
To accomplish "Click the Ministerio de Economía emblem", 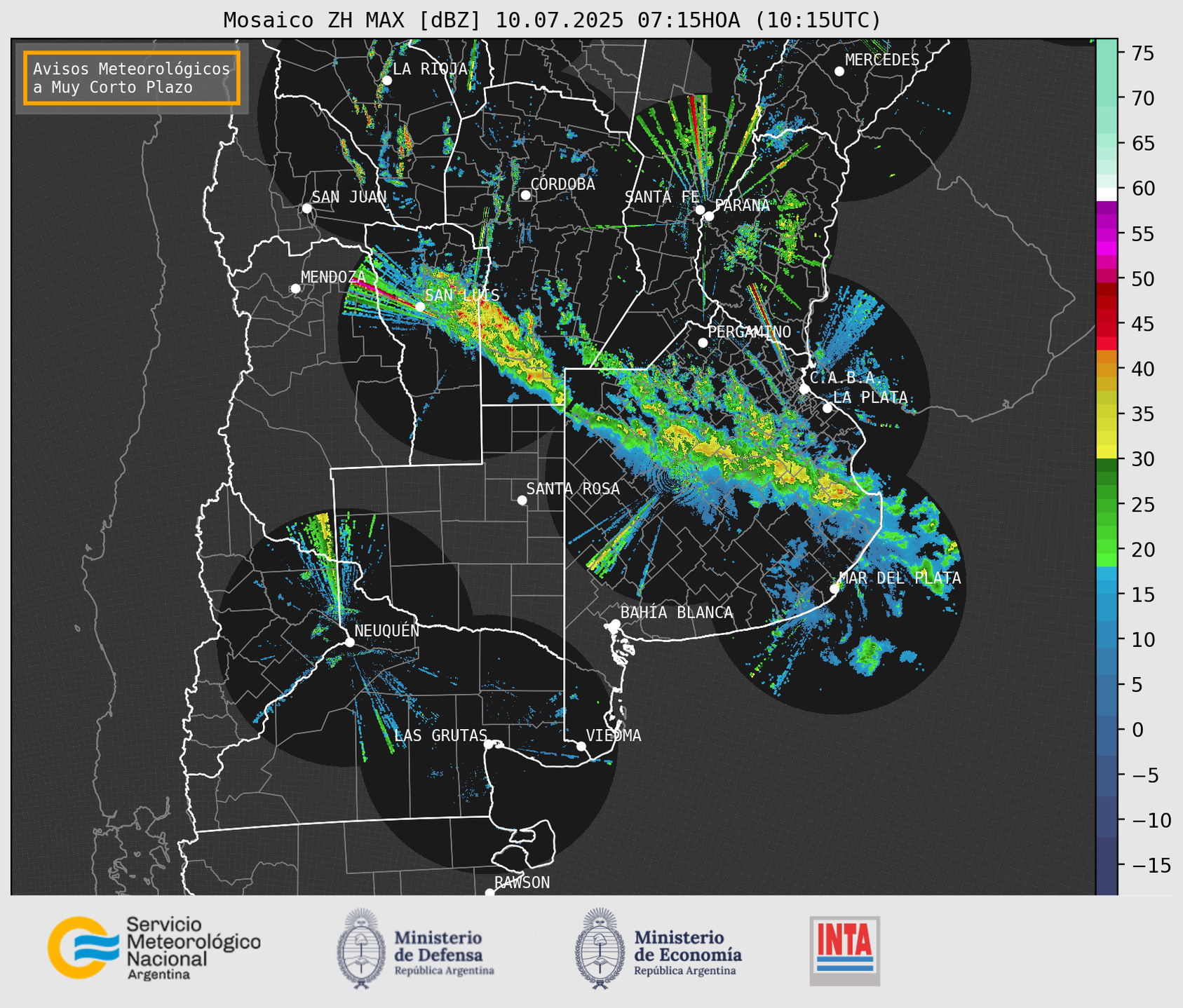I will pos(599,948).
